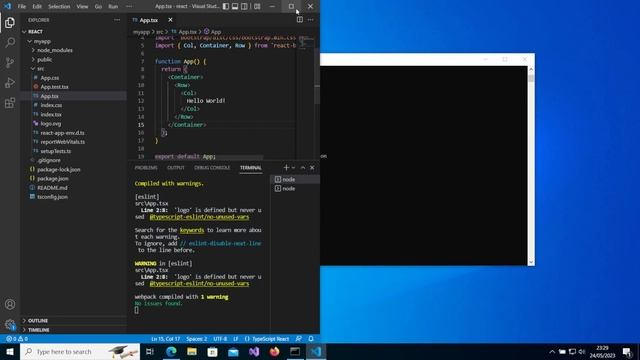Open the Selection menu
Screen dimensions: 640x360
[59, 7]
